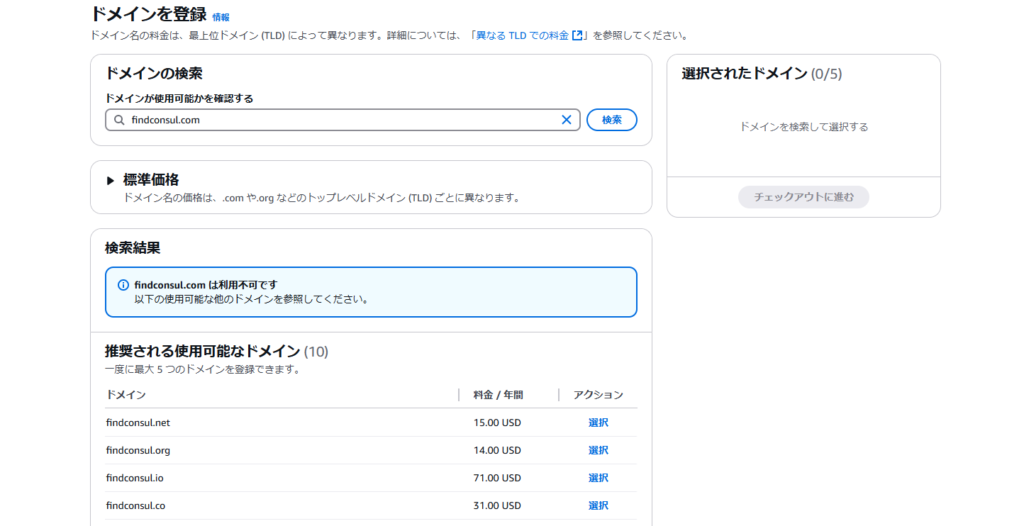Click the 選択されたドメイン panel heading

(x=744, y=74)
